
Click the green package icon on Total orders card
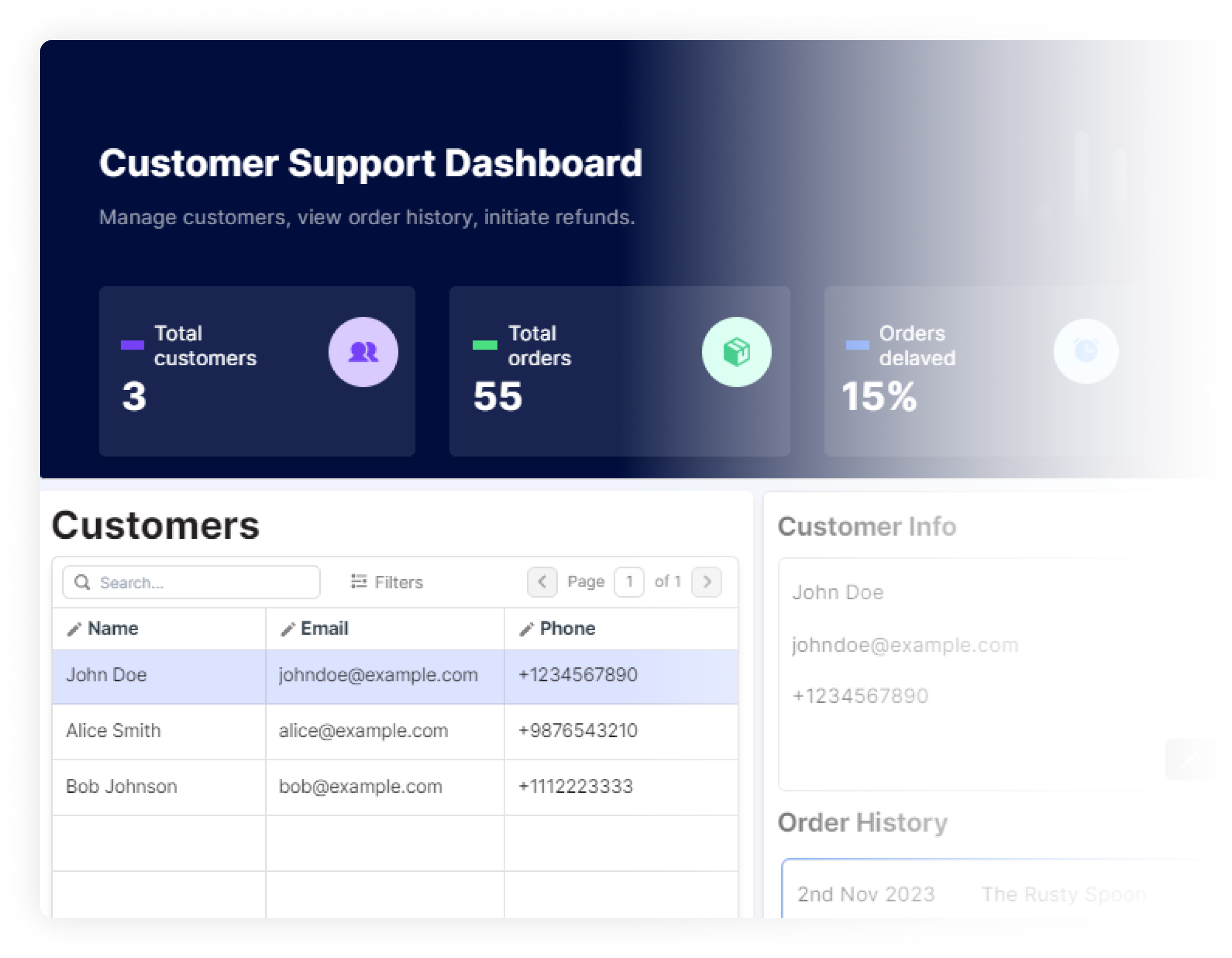[737, 352]
